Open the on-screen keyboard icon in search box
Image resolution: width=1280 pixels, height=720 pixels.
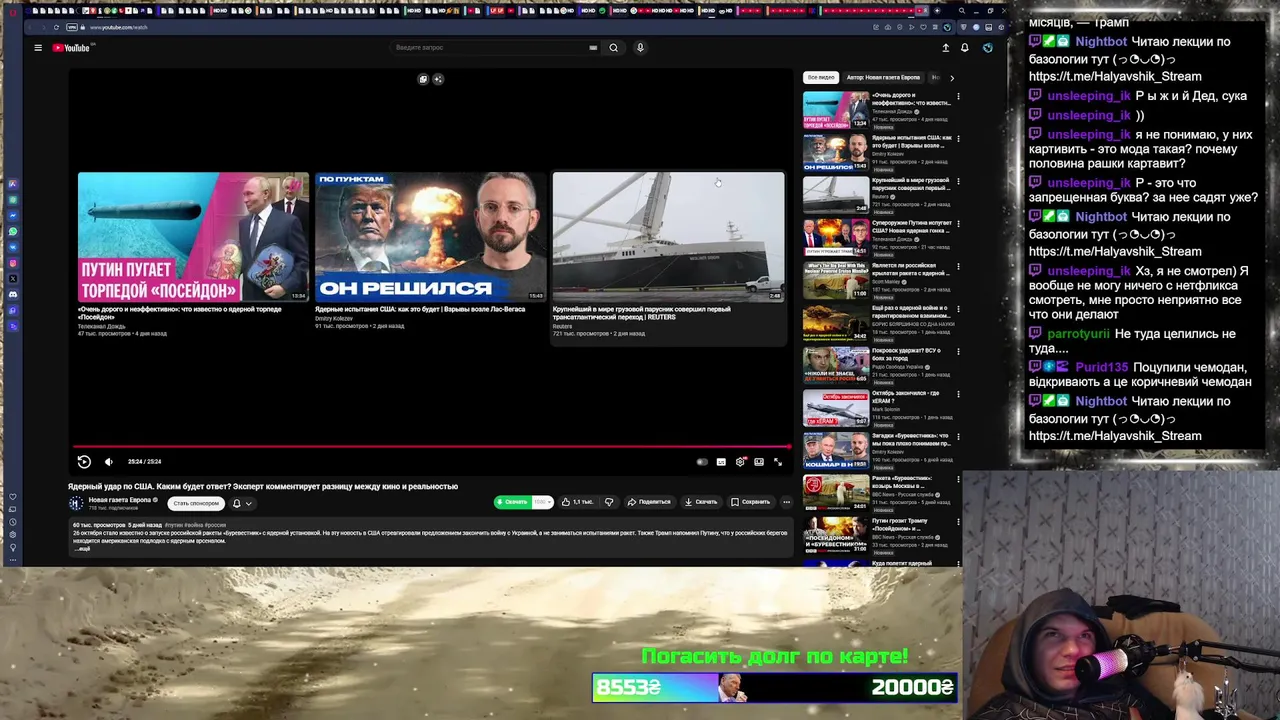[593, 48]
